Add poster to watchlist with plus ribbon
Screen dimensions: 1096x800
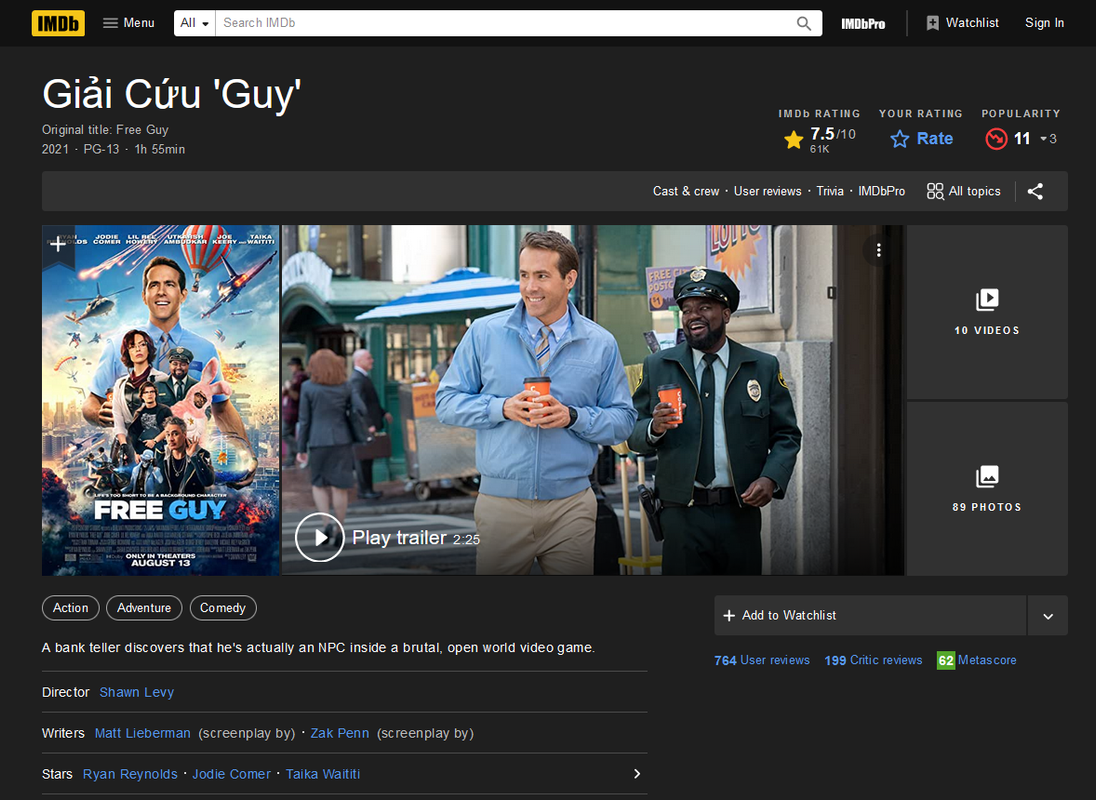(x=58, y=245)
